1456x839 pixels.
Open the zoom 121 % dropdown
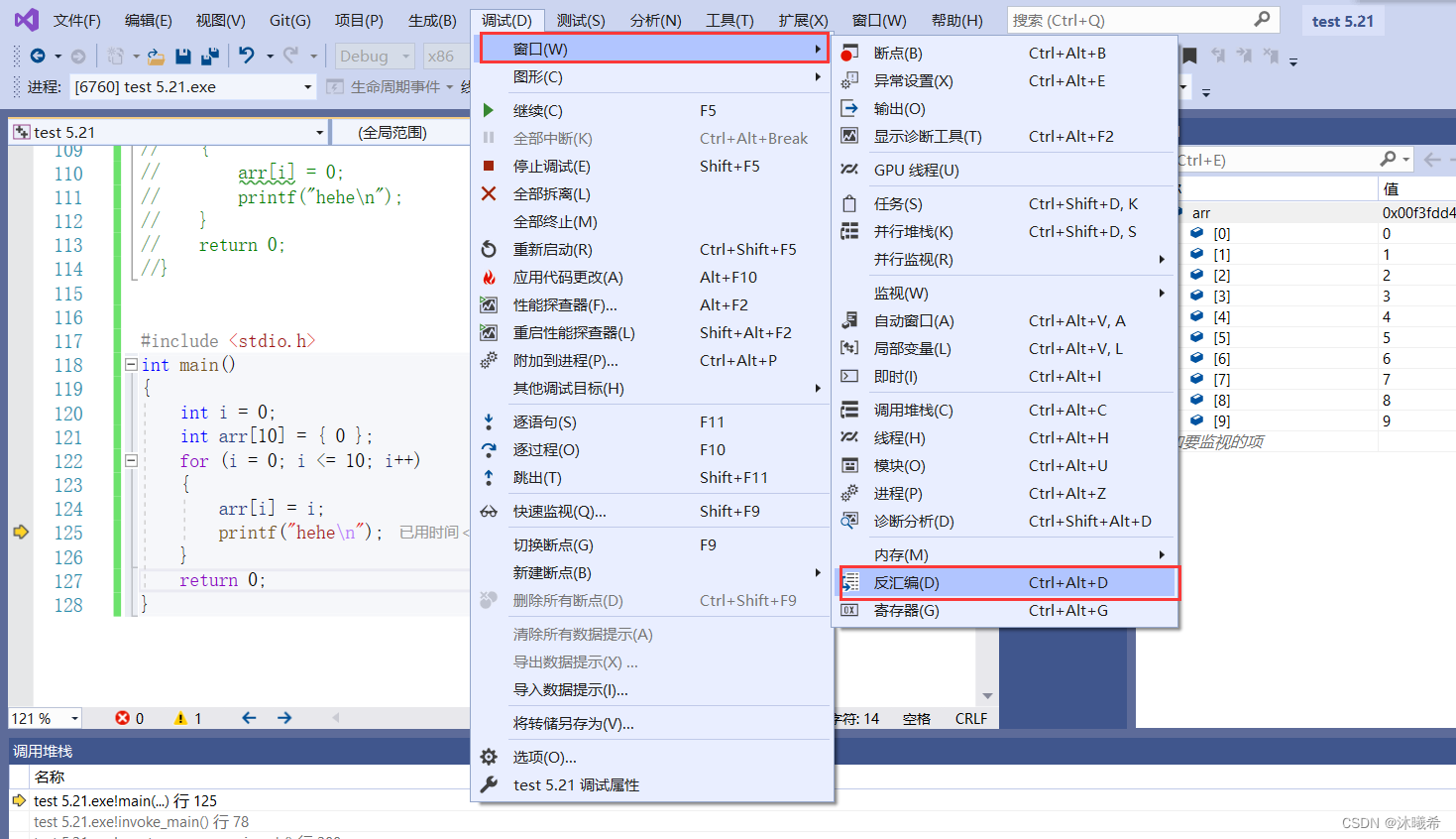(74, 718)
